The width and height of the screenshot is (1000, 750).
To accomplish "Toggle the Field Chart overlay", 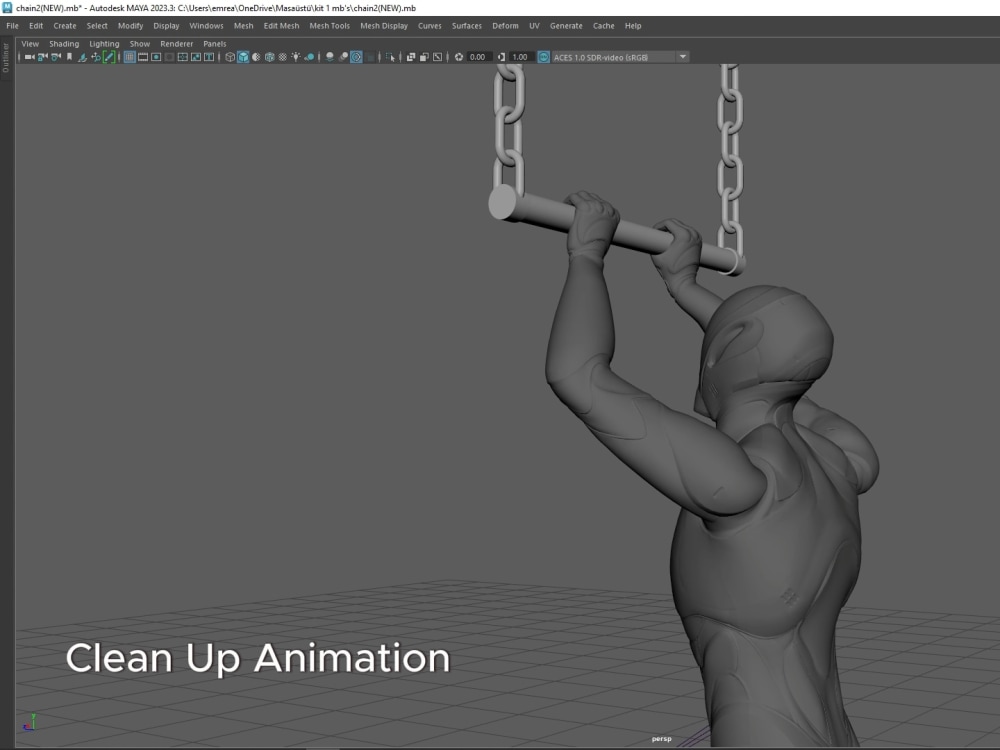I will tap(182, 57).
